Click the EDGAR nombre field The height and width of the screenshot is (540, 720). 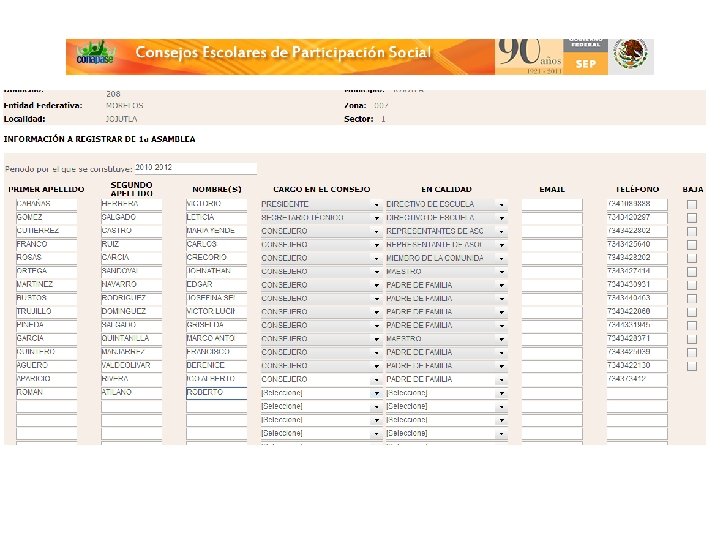[x=216, y=285]
